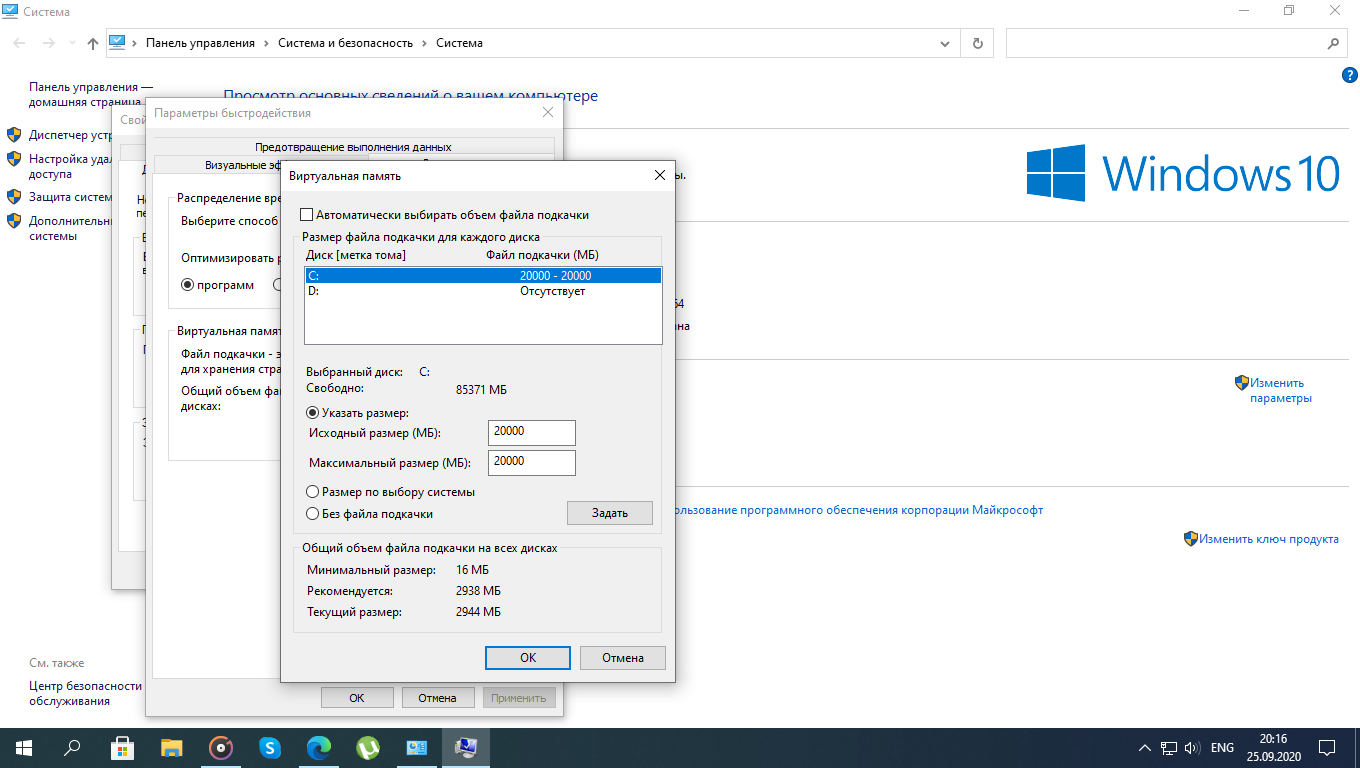Open help with the question mark icon
Screen dimensions: 1360x768
coord(1349,76)
